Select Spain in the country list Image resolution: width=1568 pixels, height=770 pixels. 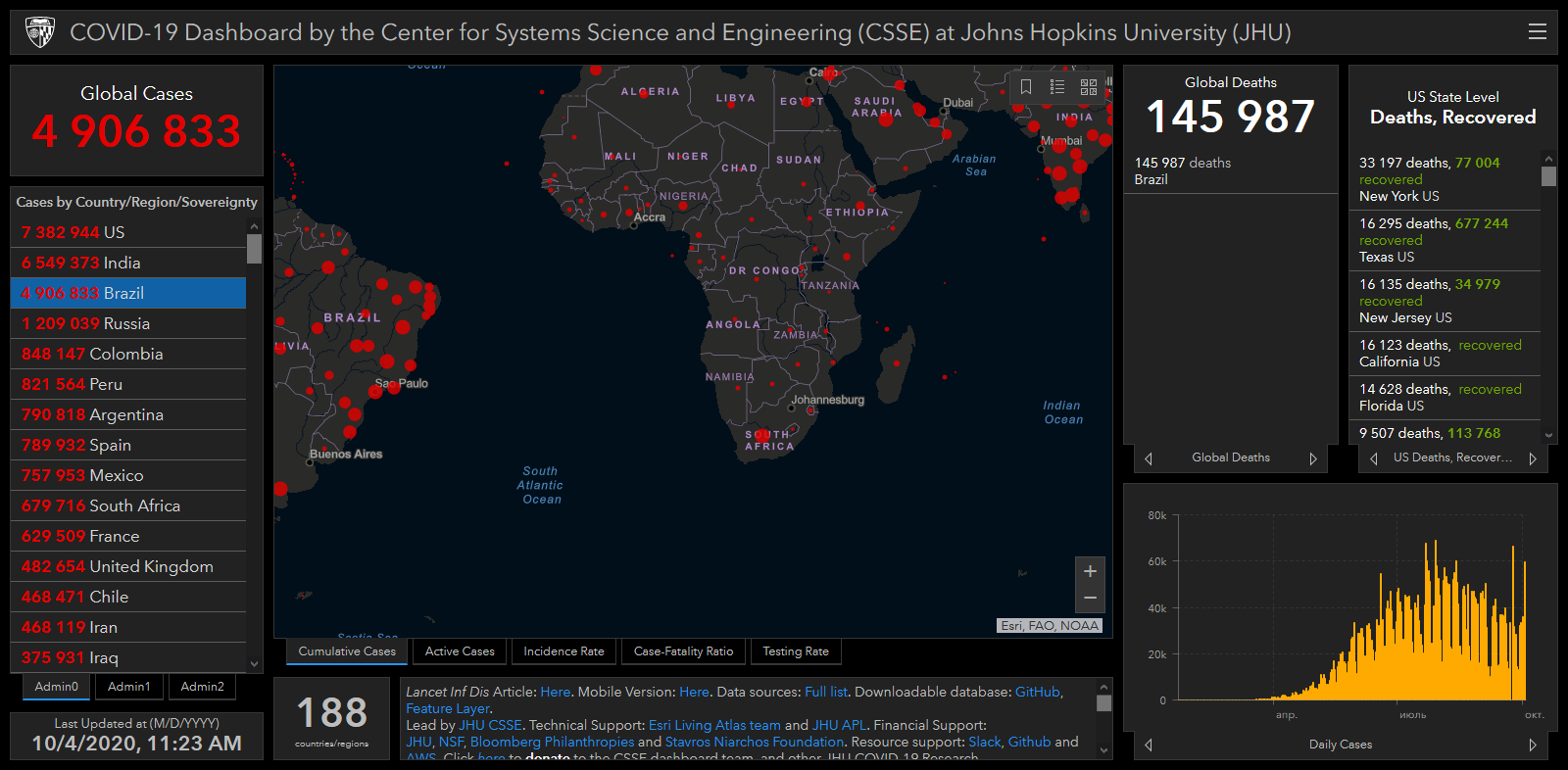coord(128,445)
